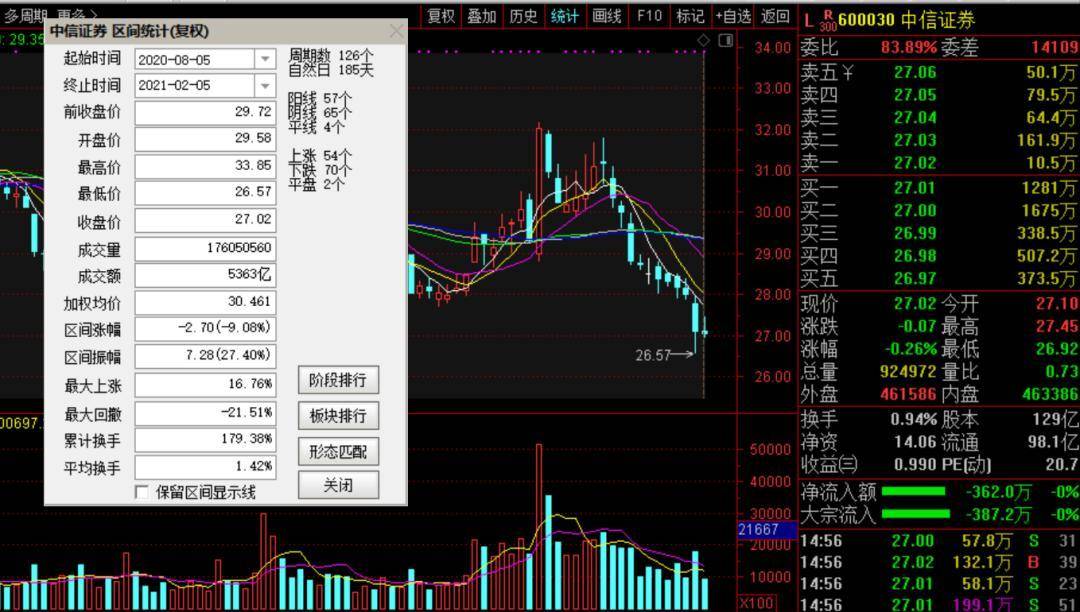
Task: Toggle the side panel icon near the price axis
Action: [x=725, y=41]
